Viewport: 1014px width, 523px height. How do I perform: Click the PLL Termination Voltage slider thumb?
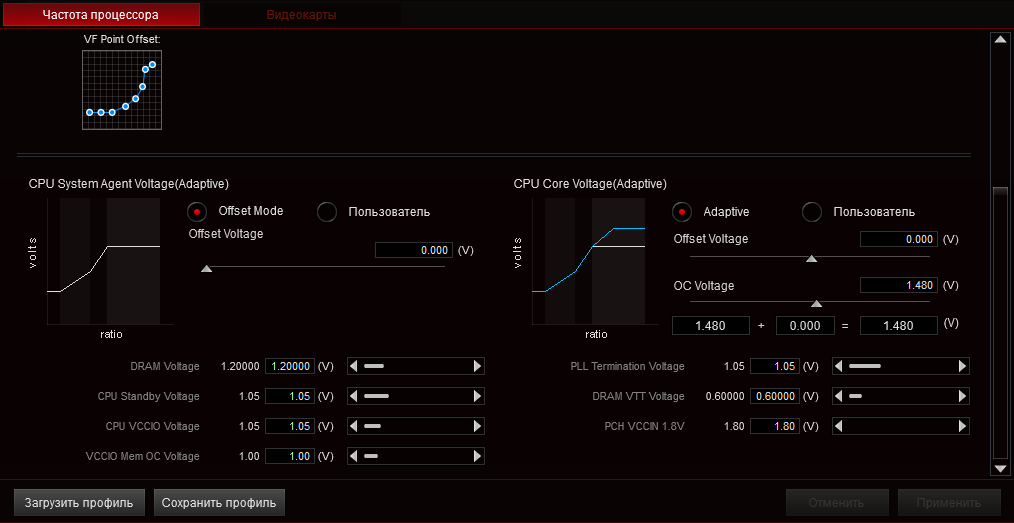(x=865, y=367)
